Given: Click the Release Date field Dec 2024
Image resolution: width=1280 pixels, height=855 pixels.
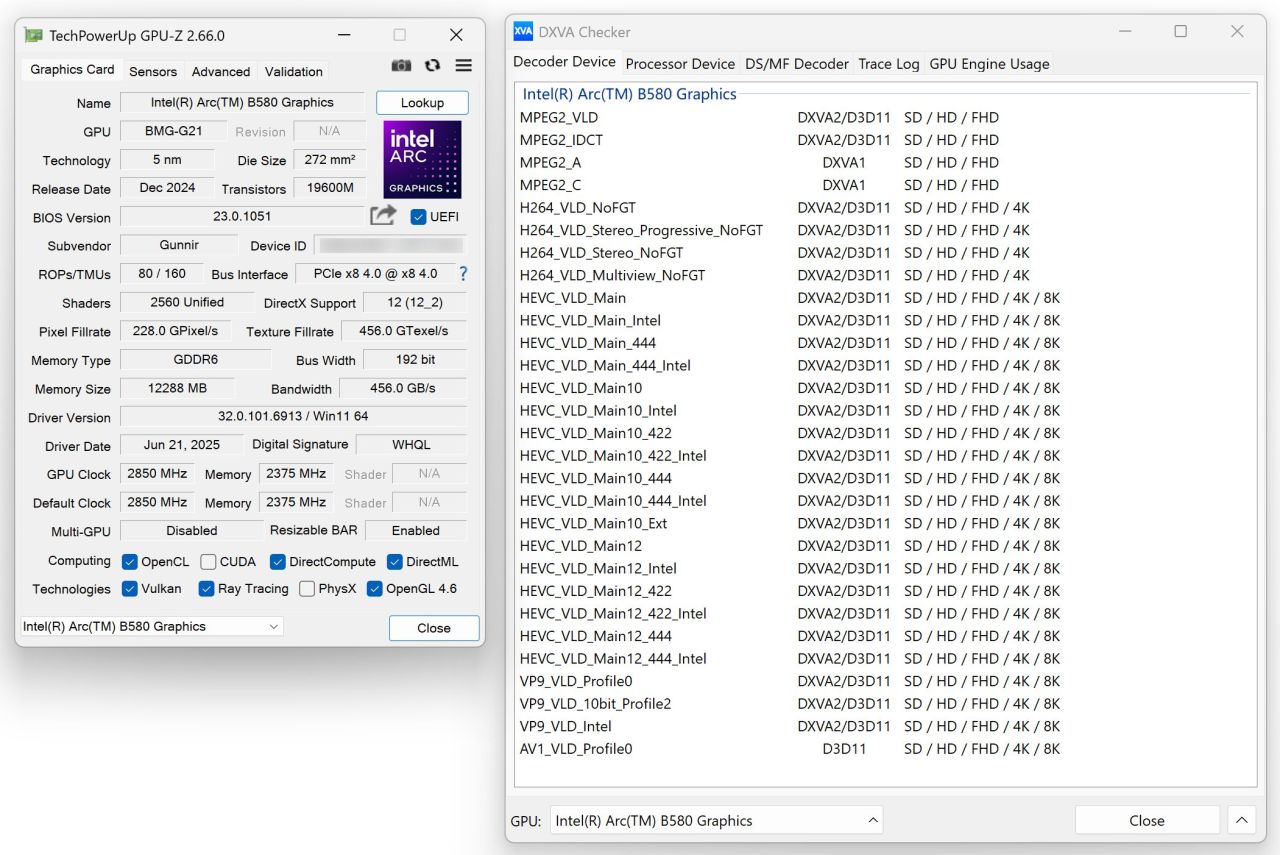Looking at the screenshot, I should coord(167,188).
